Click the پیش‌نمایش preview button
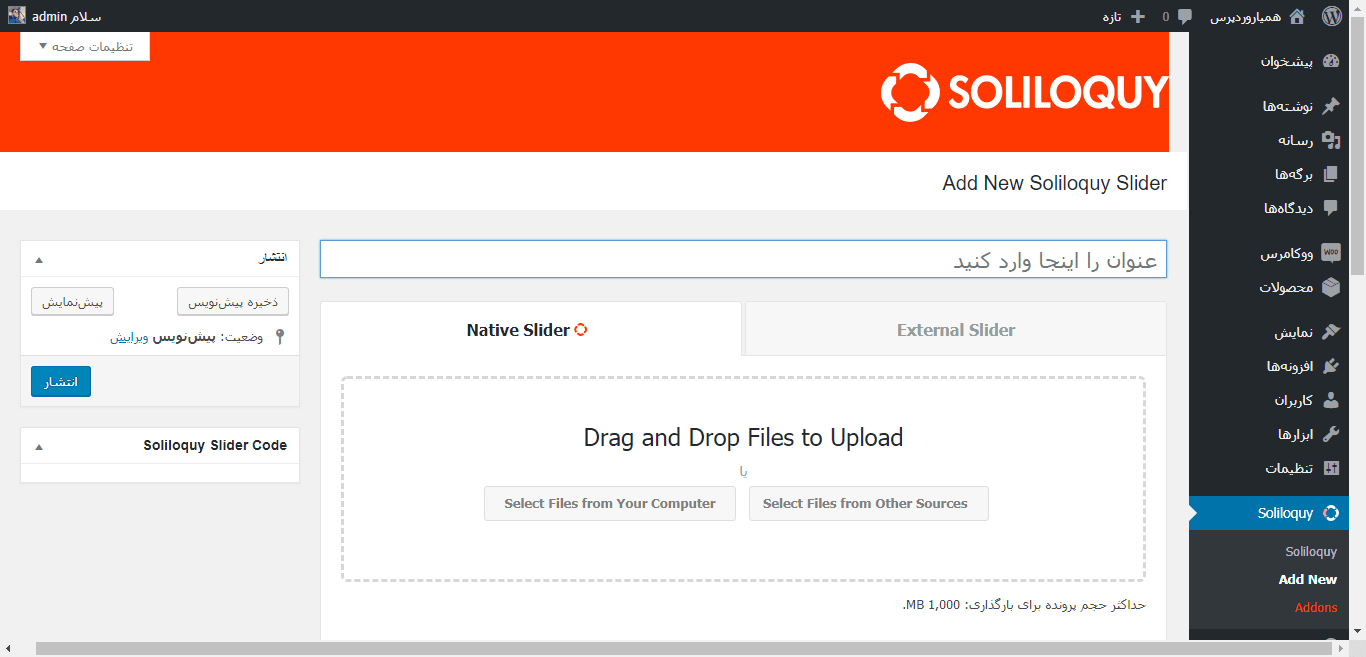This screenshot has height=657, width=1366. click(x=73, y=301)
